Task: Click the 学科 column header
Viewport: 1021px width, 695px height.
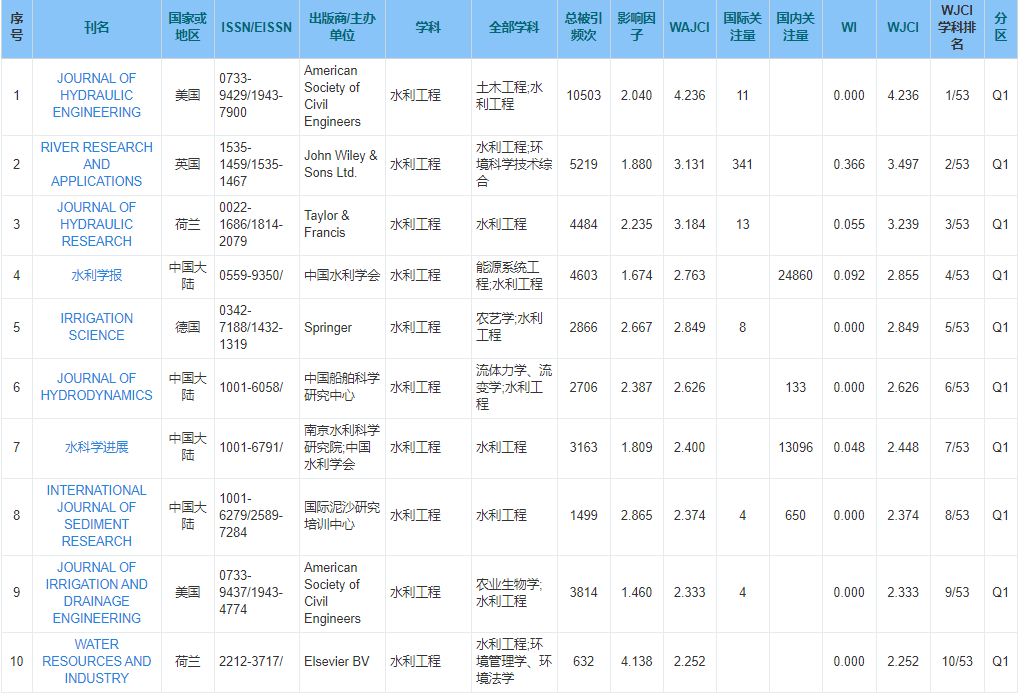Action: [428, 27]
